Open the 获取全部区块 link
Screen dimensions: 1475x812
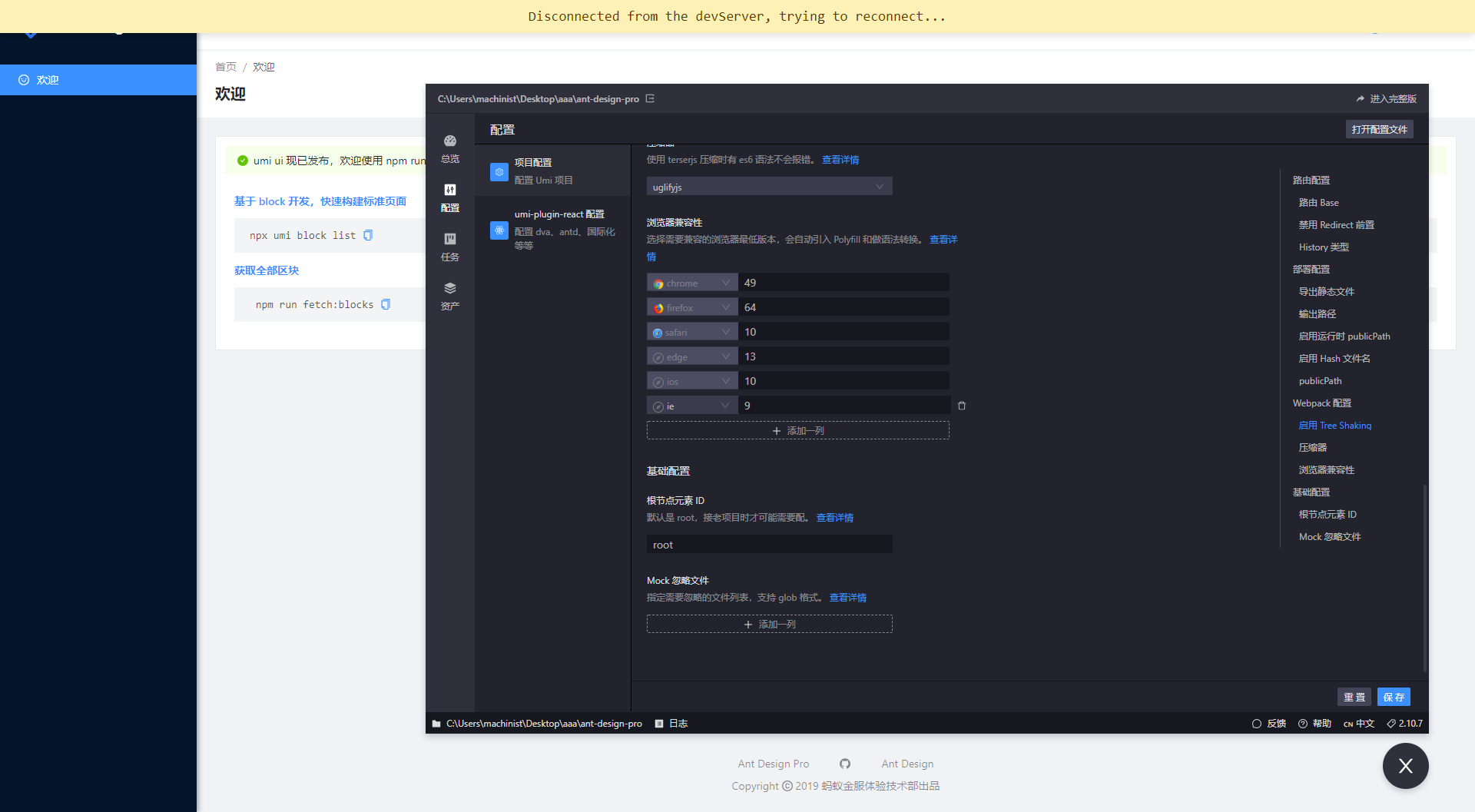point(267,270)
